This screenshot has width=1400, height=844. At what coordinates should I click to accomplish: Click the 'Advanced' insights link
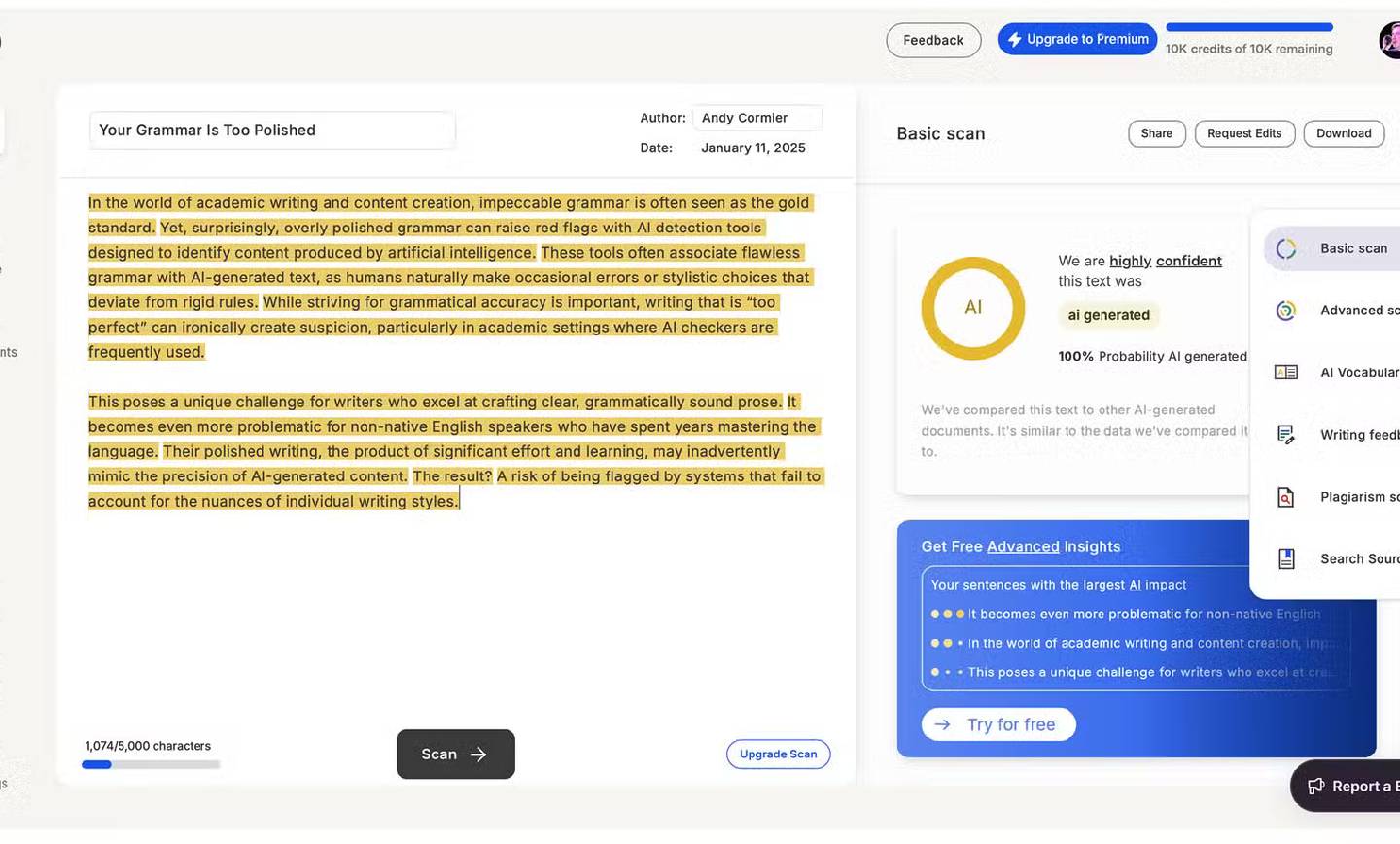point(1023,546)
